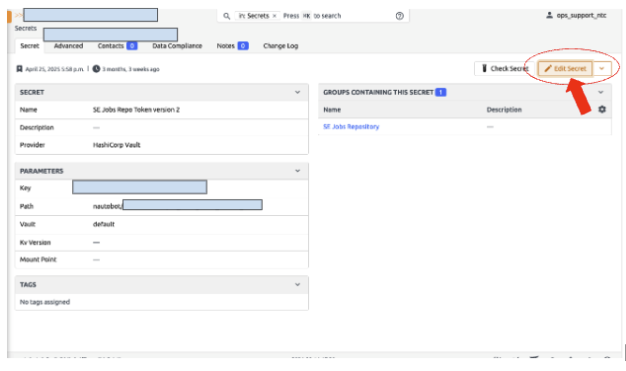Click the Description column header in groups table
The height and width of the screenshot is (371, 626).
tap(504, 110)
